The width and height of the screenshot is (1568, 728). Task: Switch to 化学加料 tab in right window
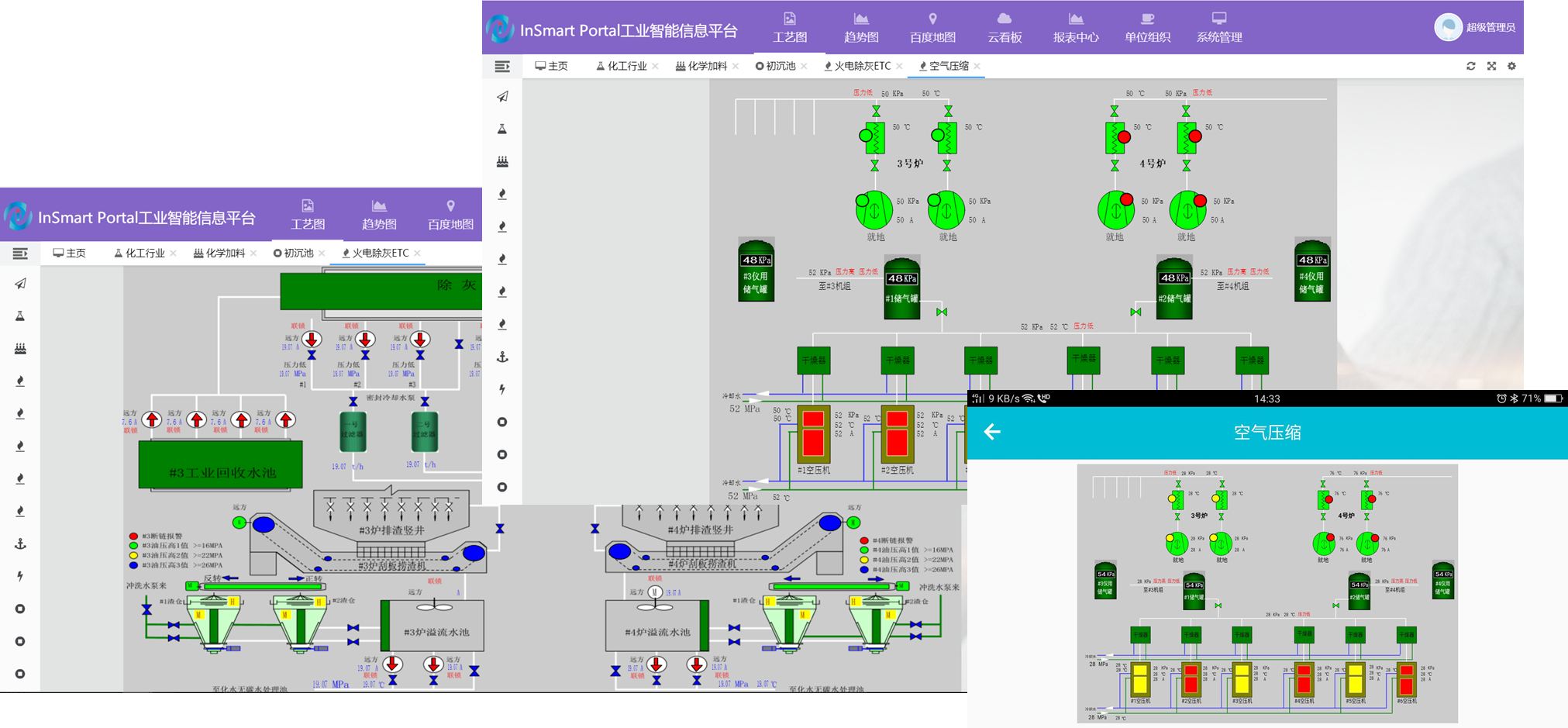[701, 66]
